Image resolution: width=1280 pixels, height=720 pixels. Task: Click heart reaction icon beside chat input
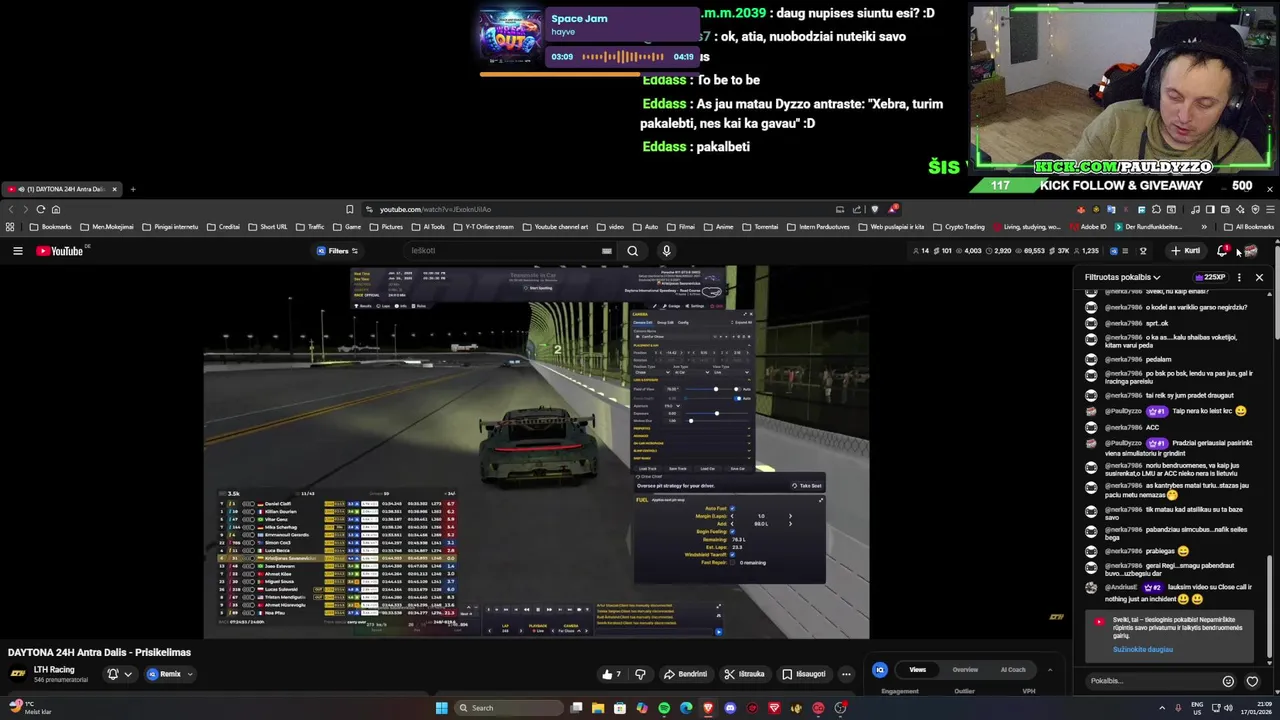(x=1252, y=681)
